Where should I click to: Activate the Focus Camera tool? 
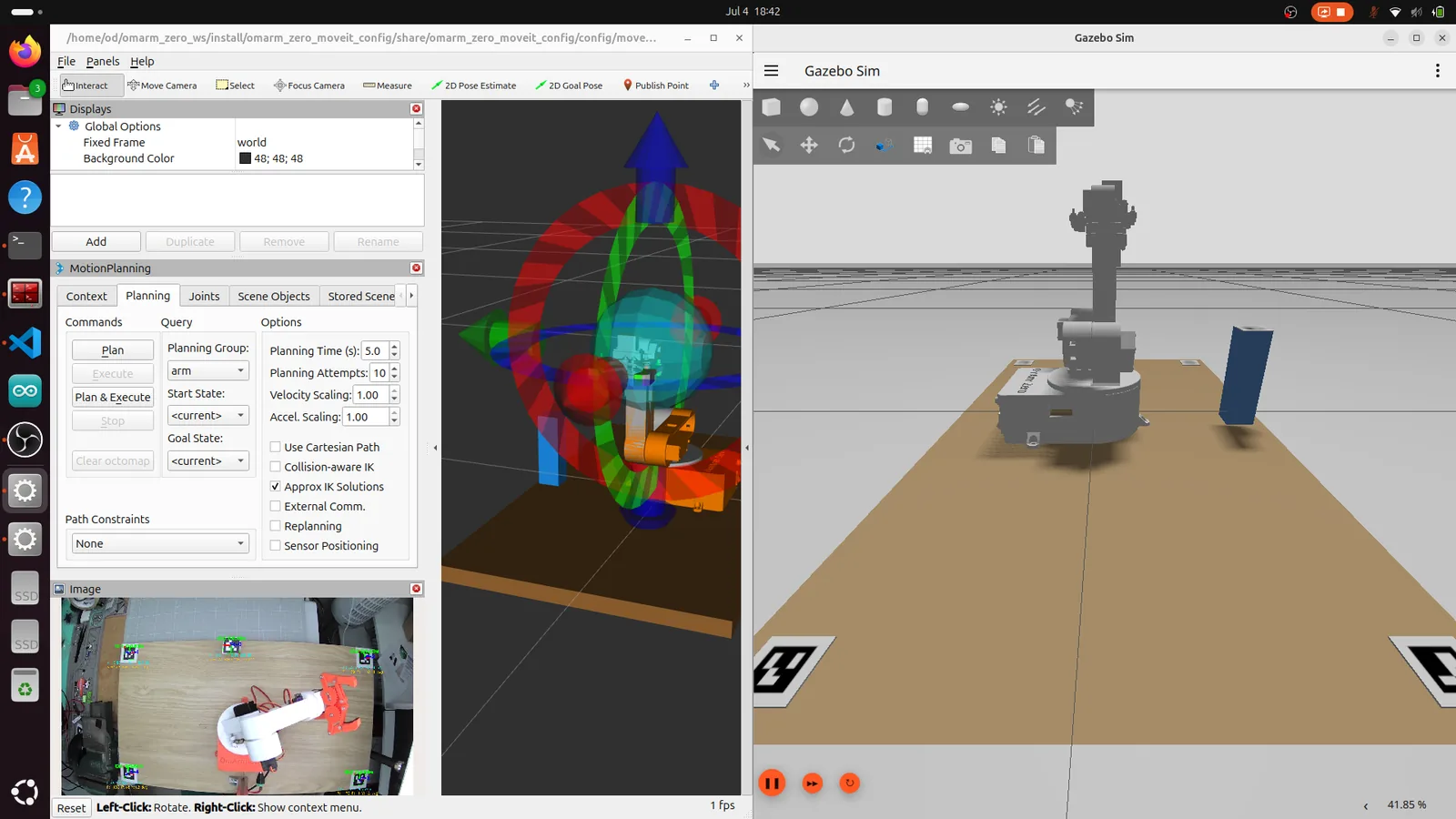click(309, 86)
